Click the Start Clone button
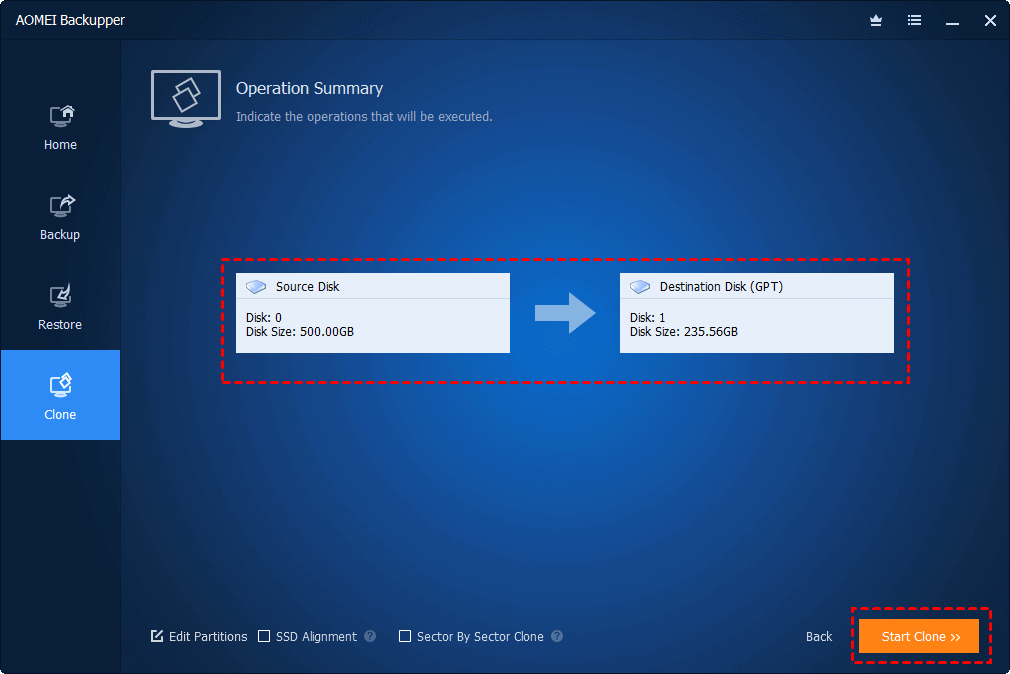Screen dimensions: 1010x674 (919, 637)
